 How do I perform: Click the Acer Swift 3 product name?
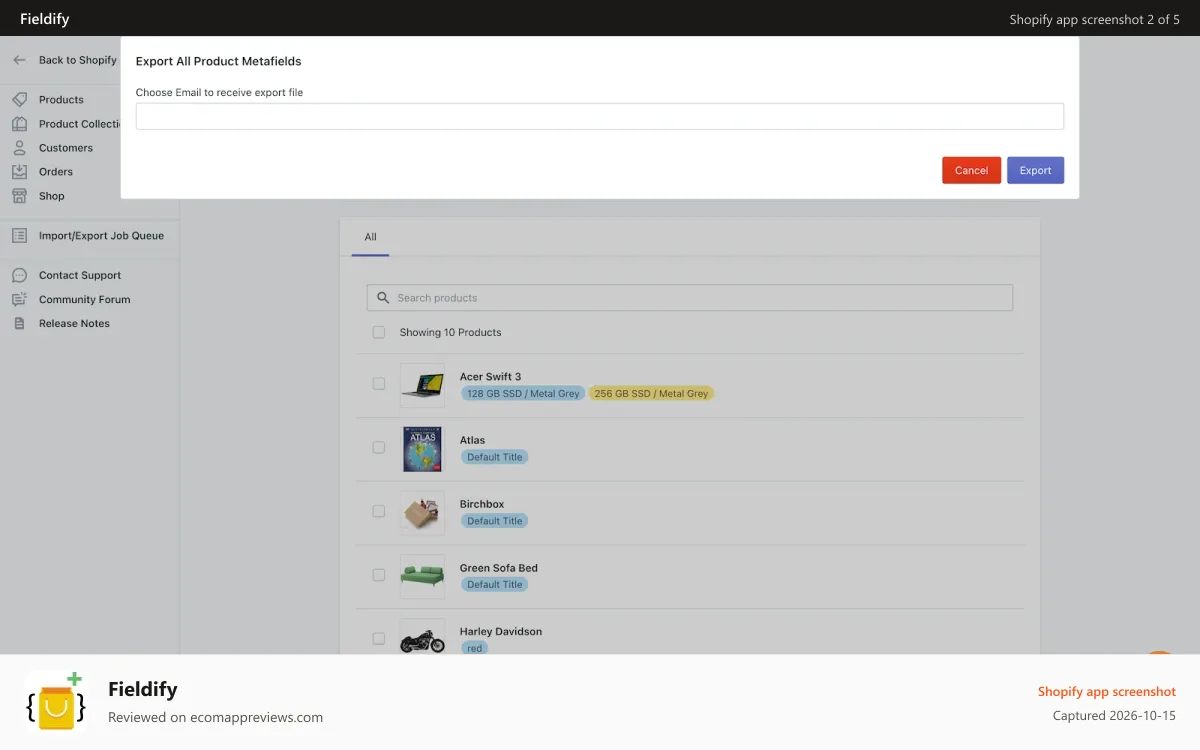[490, 377]
